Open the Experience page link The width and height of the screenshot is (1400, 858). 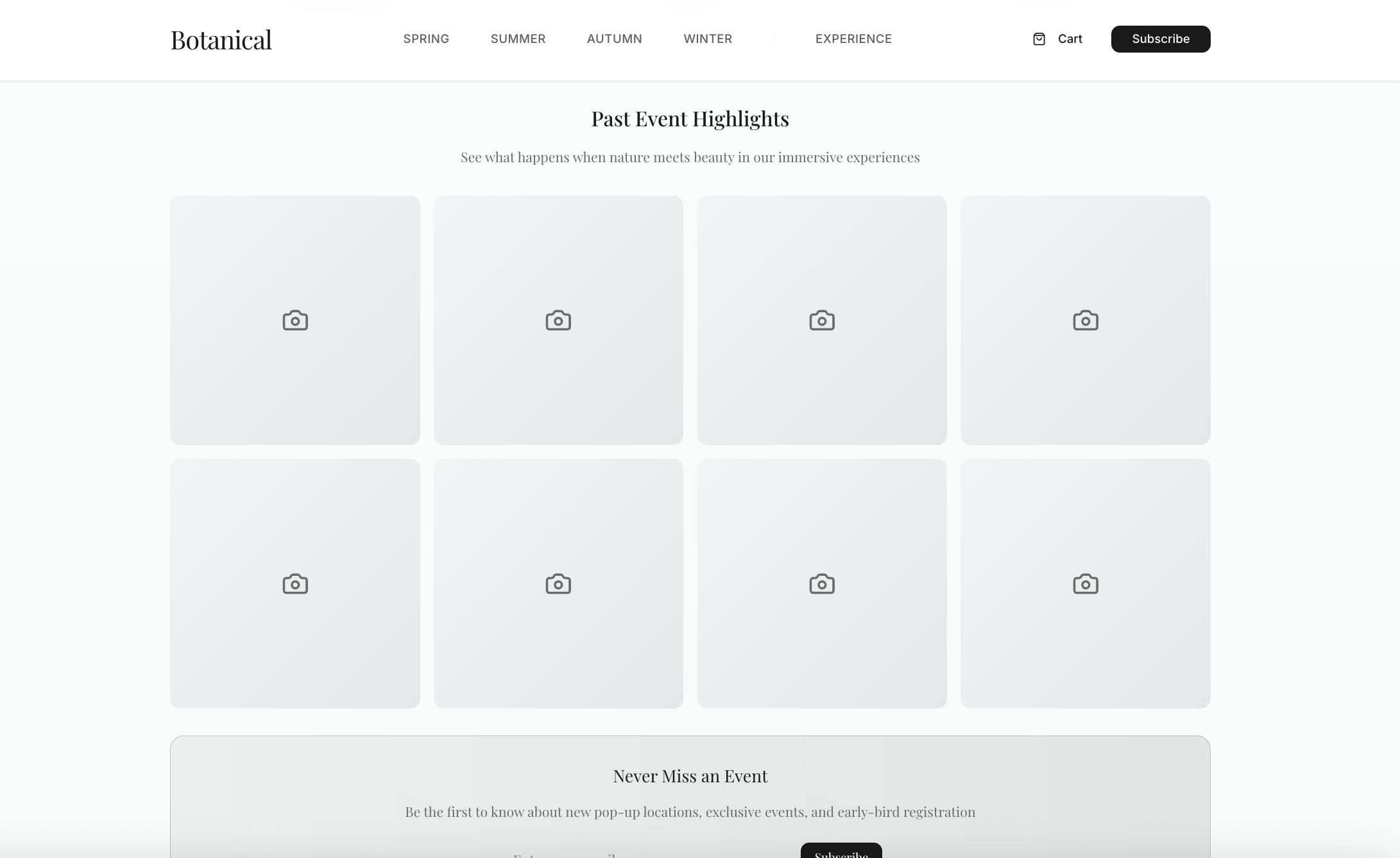pyautogui.click(x=853, y=39)
